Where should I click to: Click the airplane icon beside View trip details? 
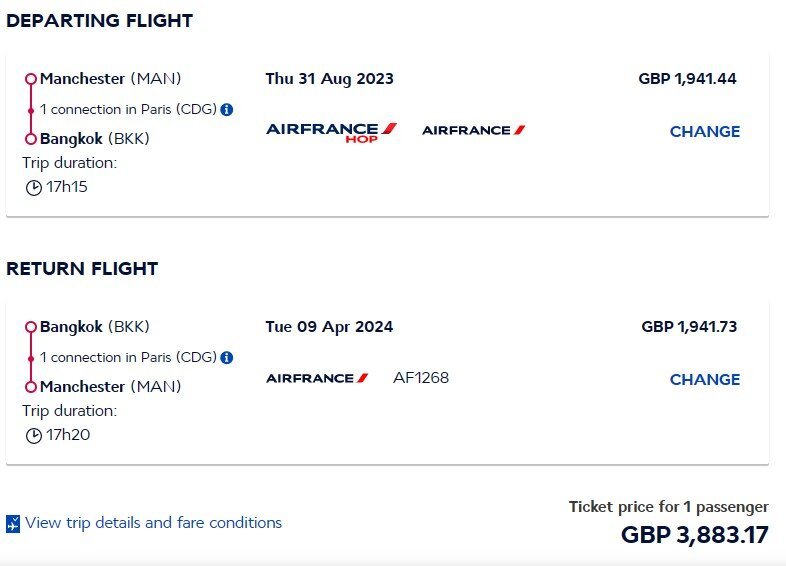click(x=13, y=523)
